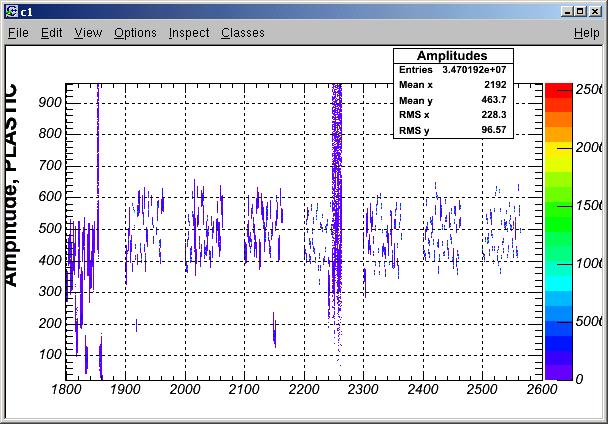Click x-axis label 2600
Screen dimensions: 608x424
[x=542, y=389]
